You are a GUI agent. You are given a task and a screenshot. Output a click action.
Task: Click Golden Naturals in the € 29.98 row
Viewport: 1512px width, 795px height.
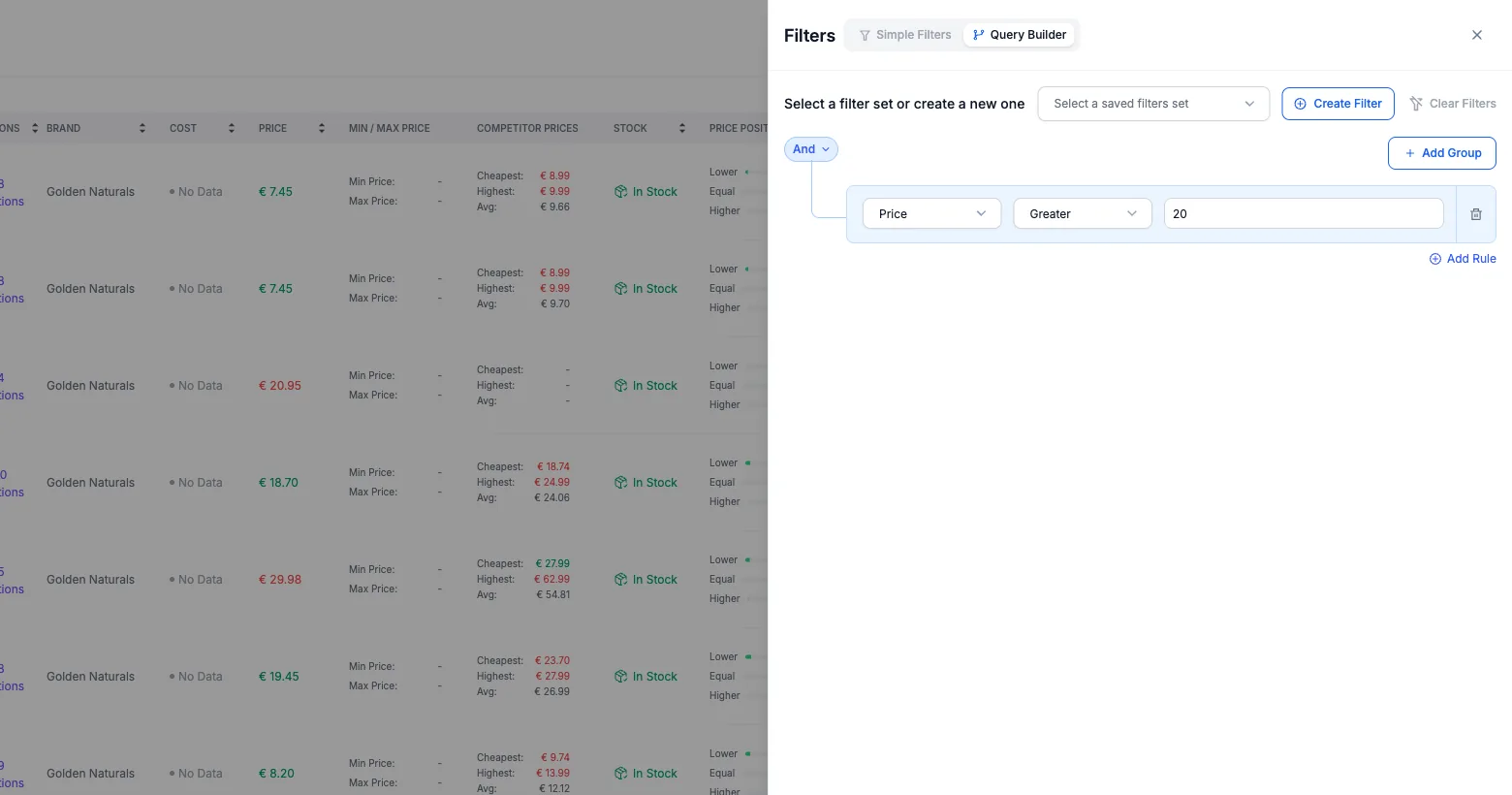point(91,580)
